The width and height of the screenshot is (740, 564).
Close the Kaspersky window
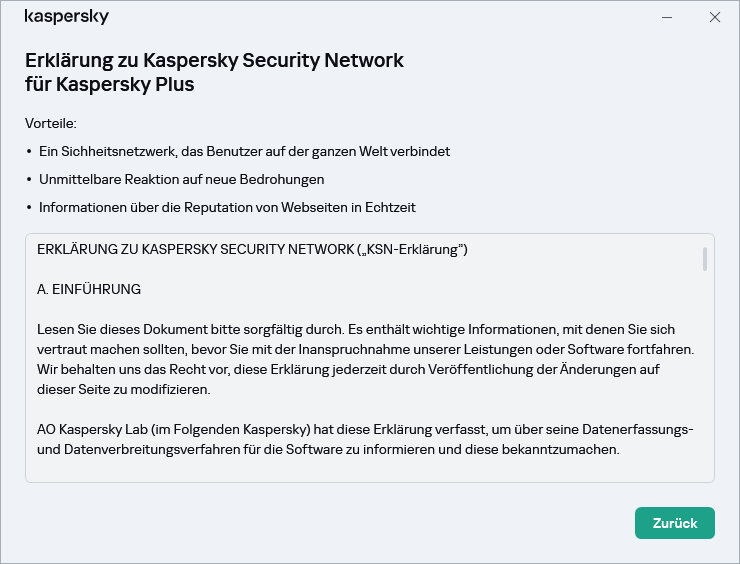click(x=715, y=17)
